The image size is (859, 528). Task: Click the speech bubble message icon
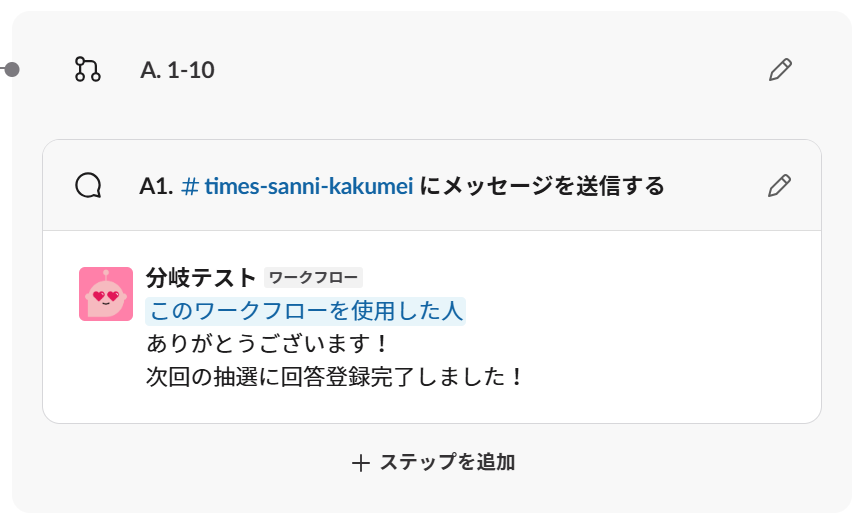tap(88, 186)
